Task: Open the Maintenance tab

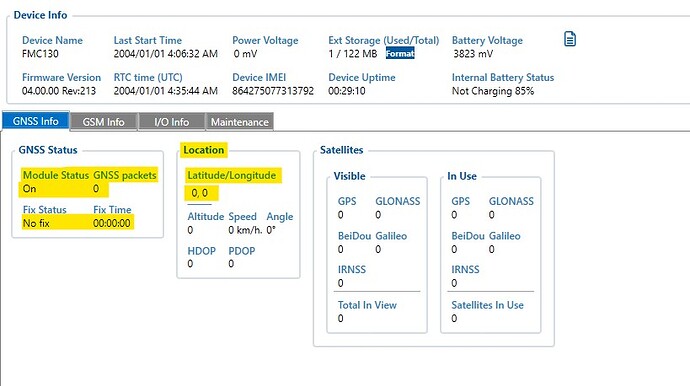Action: (240, 122)
